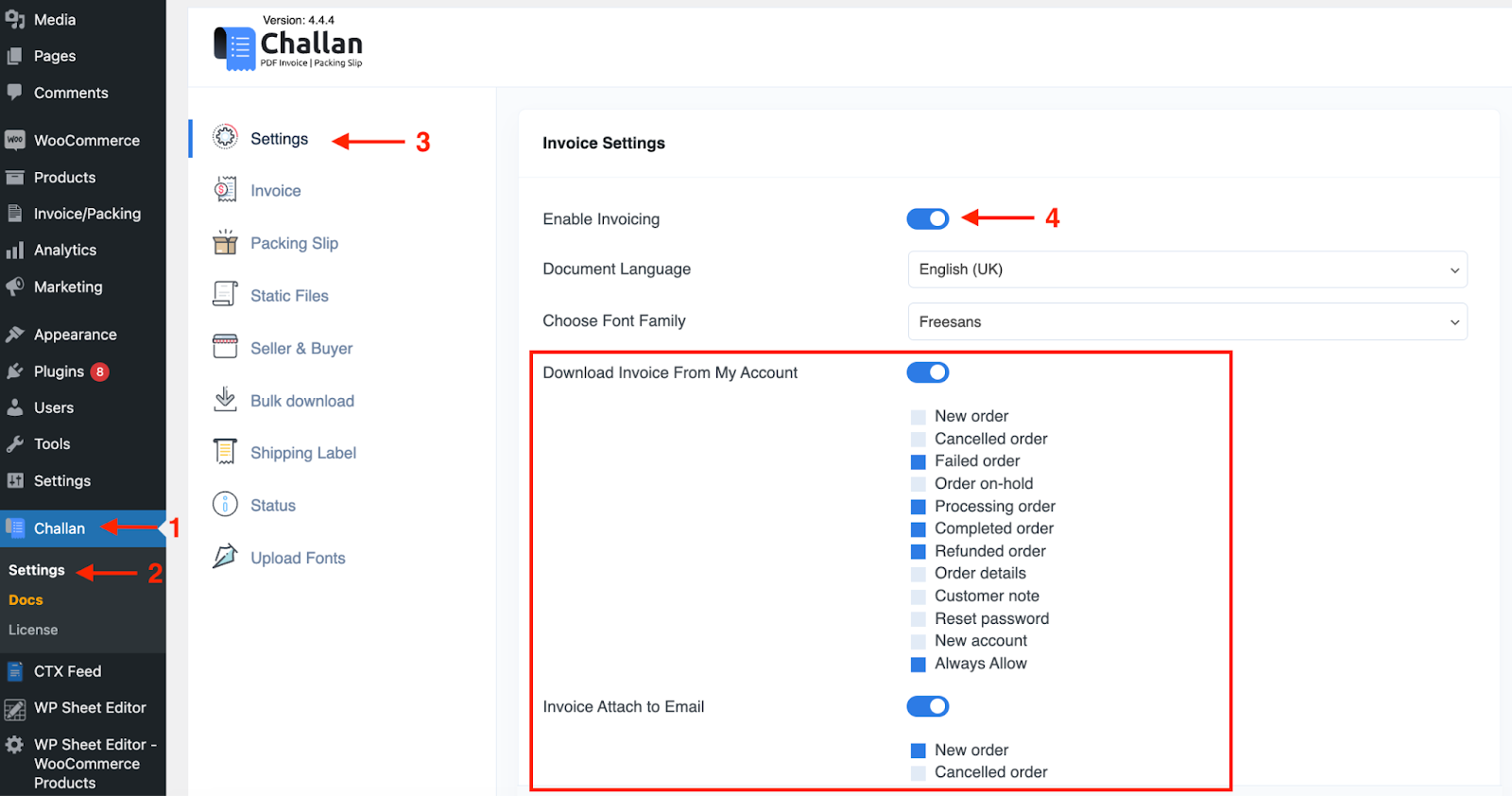The width and height of the screenshot is (1512, 796).
Task: Click the Seller & Buyer store icon
Action: [225, 347]
